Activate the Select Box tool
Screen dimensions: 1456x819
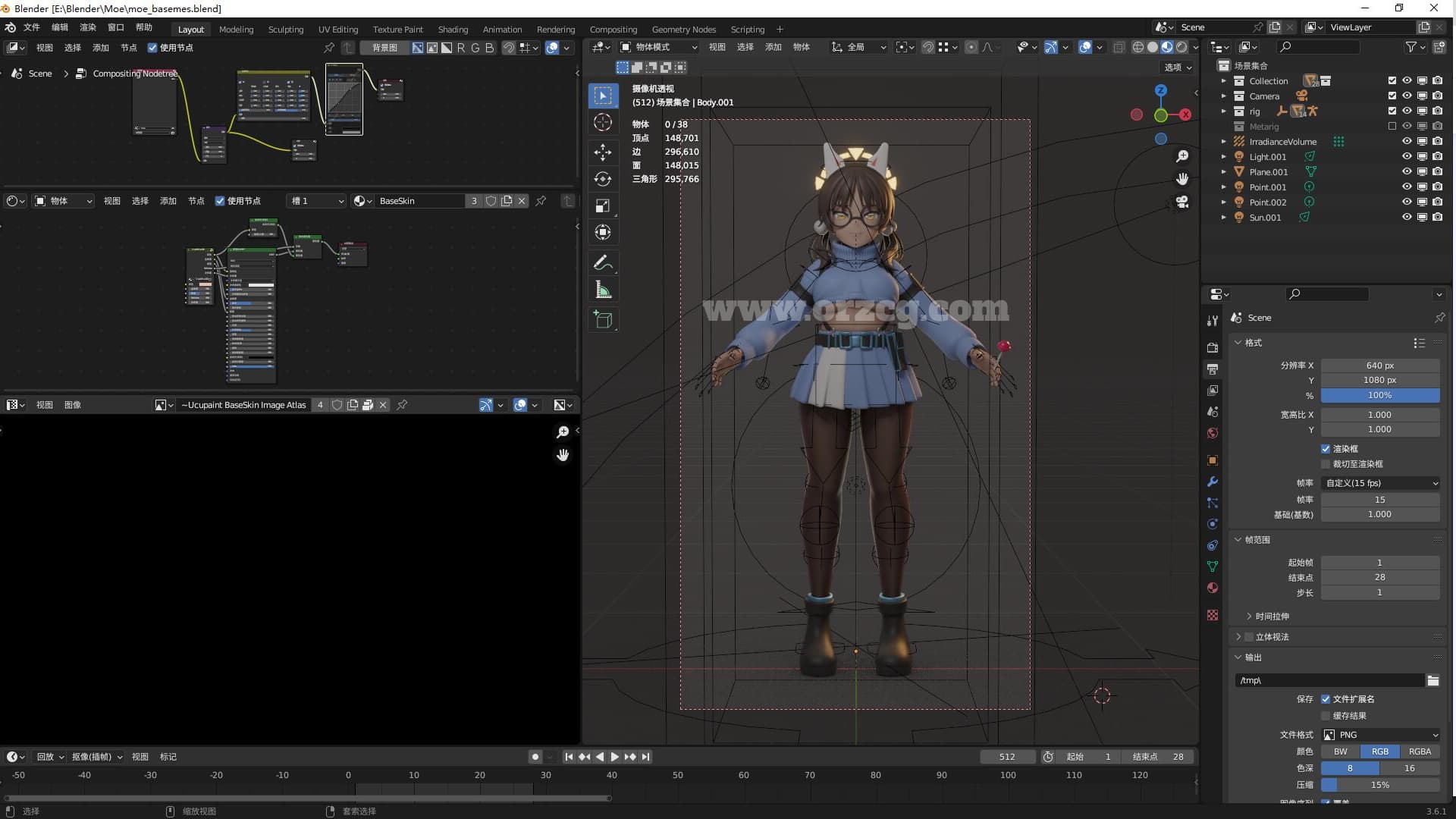coord(603,96)
